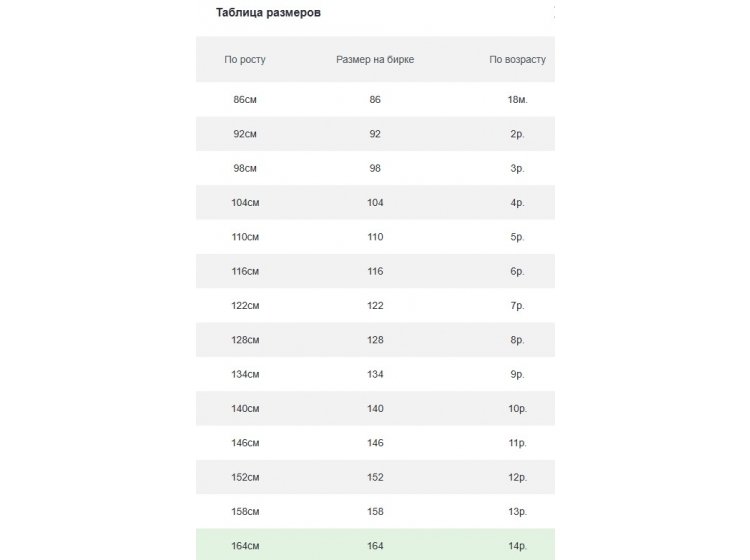Click the 5р. age cell
The height and width of the screenshot is (560, 750).
(517, 237)
